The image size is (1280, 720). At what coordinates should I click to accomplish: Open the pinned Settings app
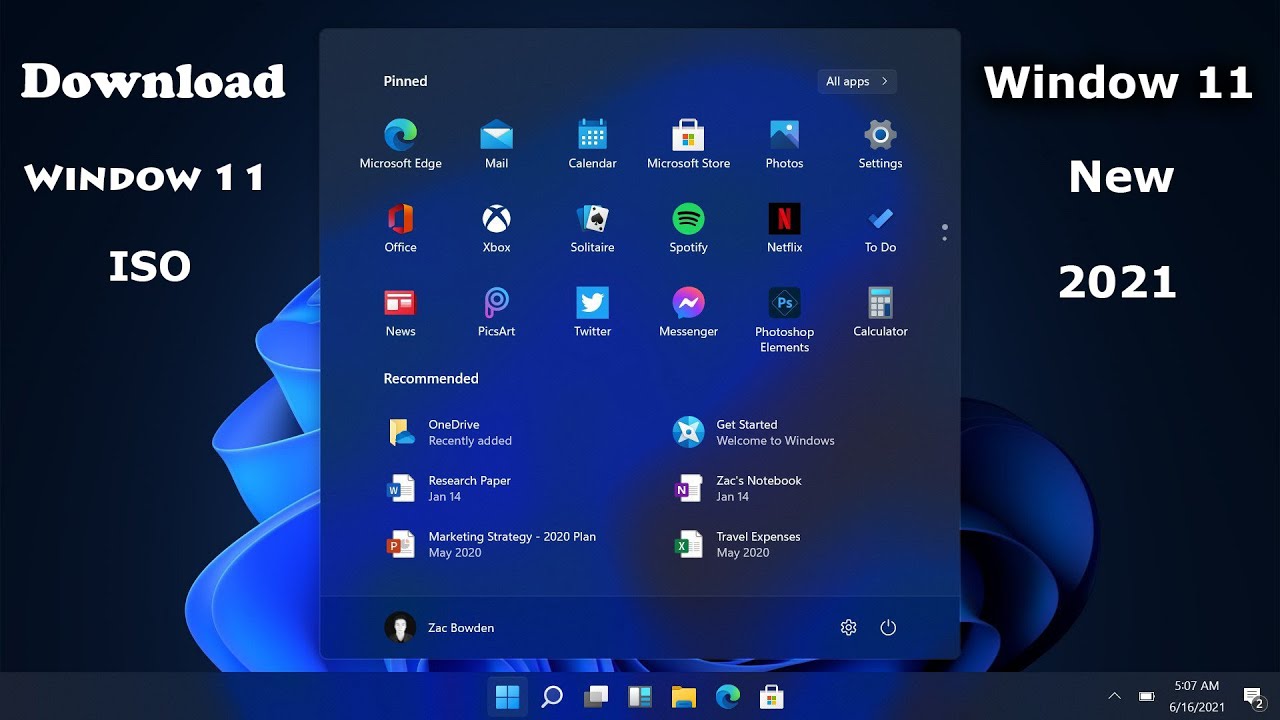pyautogui.click(x=880, y=144)
